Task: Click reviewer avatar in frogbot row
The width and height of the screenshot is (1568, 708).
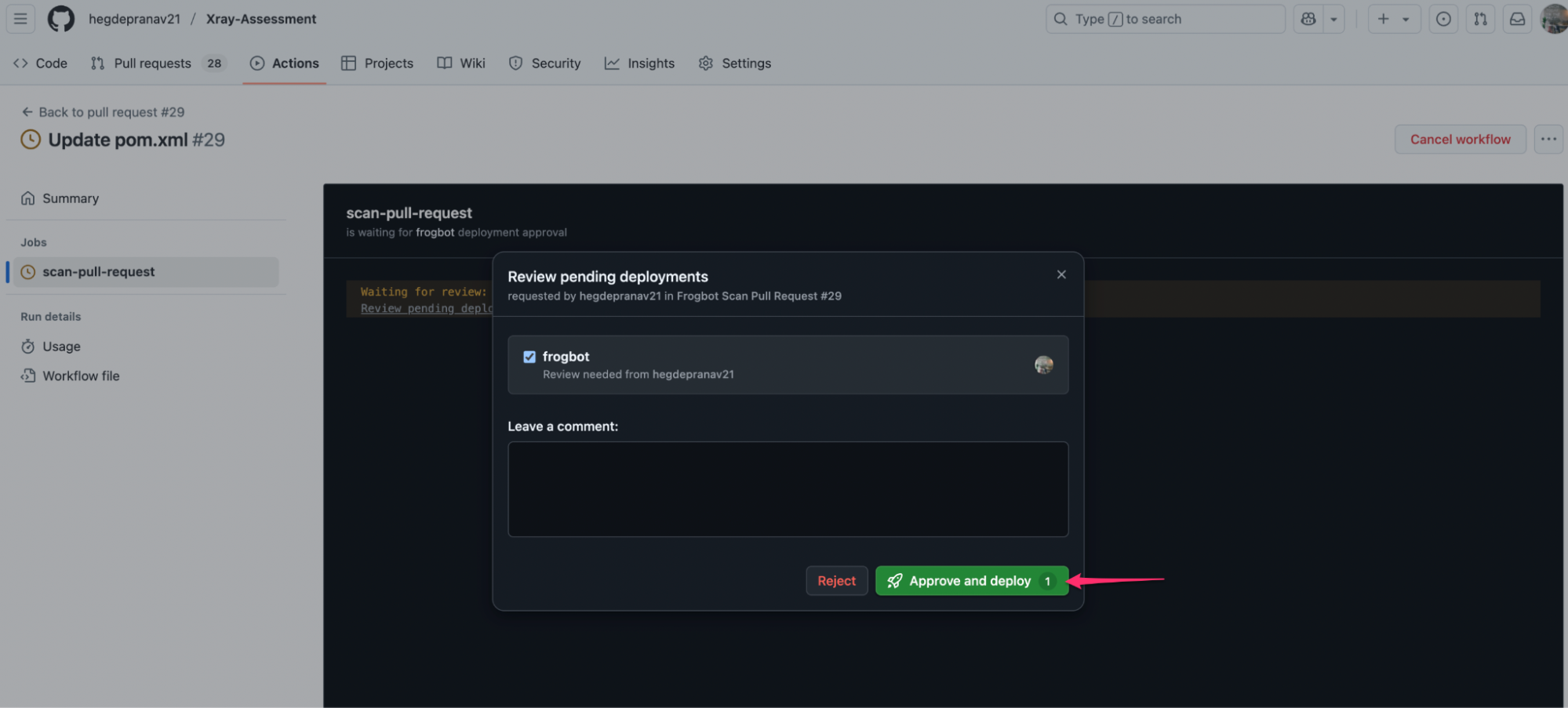Action: pos(1043,365)
